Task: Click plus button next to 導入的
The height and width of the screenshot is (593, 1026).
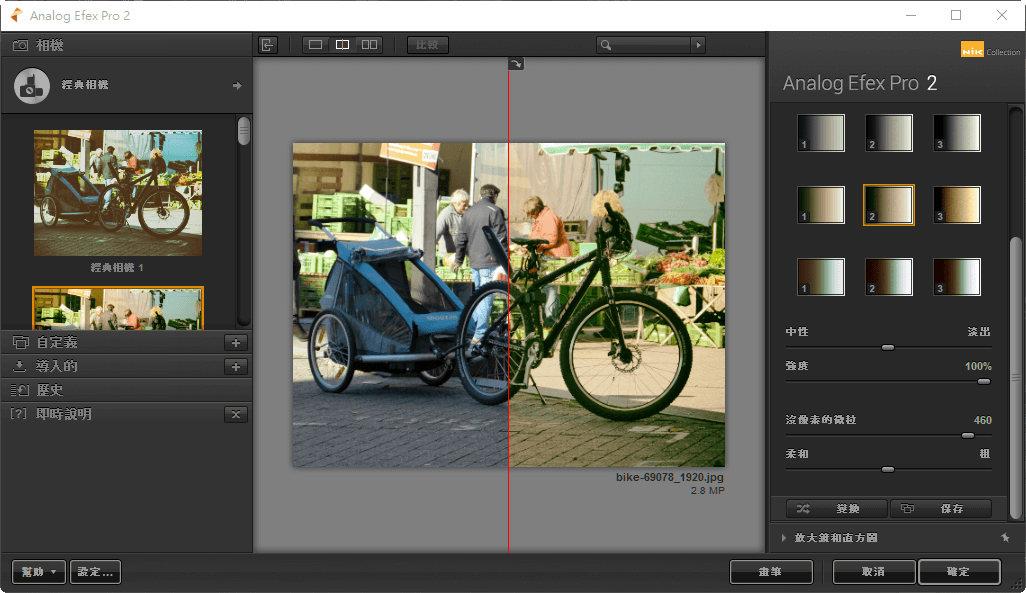Action: point(236,367)
